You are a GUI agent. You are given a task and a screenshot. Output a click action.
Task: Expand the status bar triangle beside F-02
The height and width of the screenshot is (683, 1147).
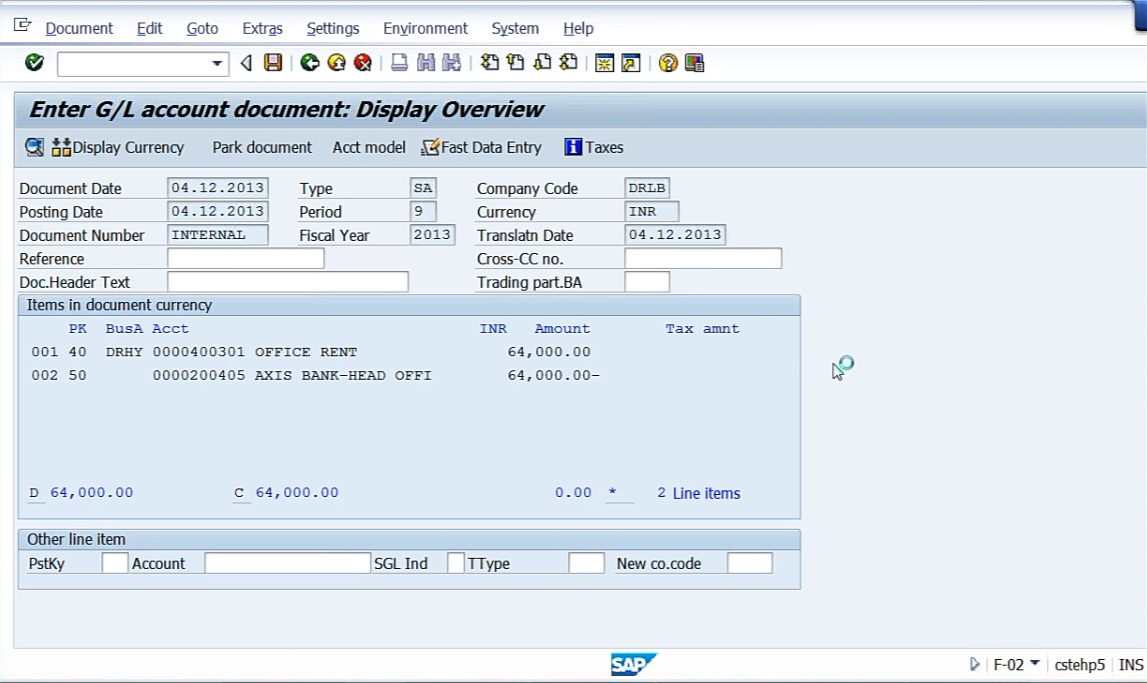974,664
